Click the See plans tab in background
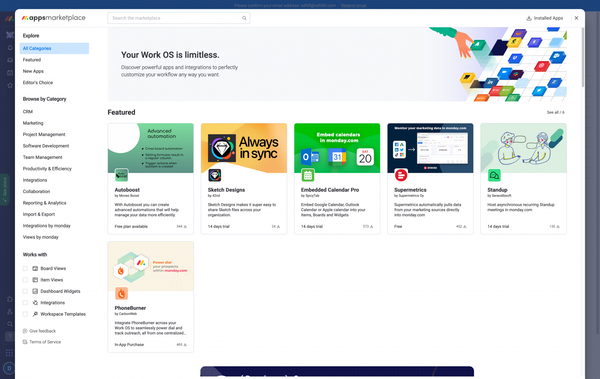600x379 pixels. (x=5, y=190)
